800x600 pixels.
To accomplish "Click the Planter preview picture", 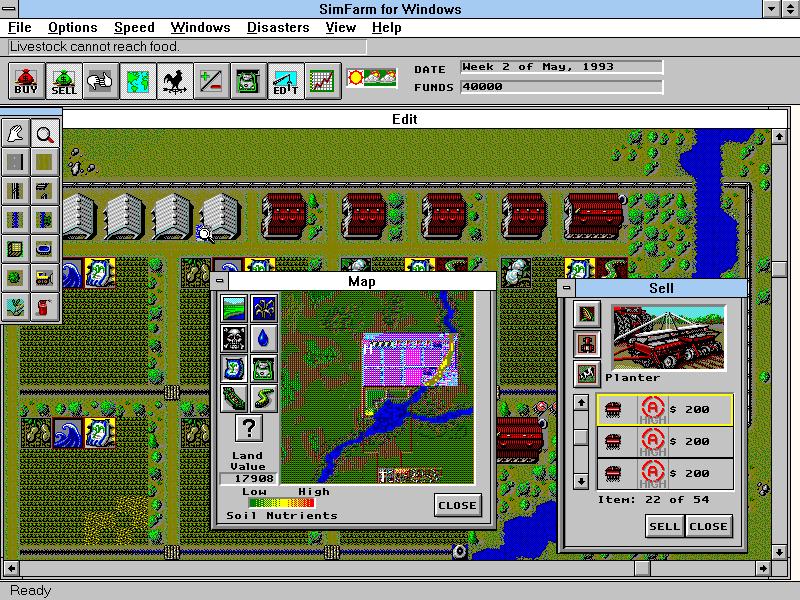I will pos(668,338).
